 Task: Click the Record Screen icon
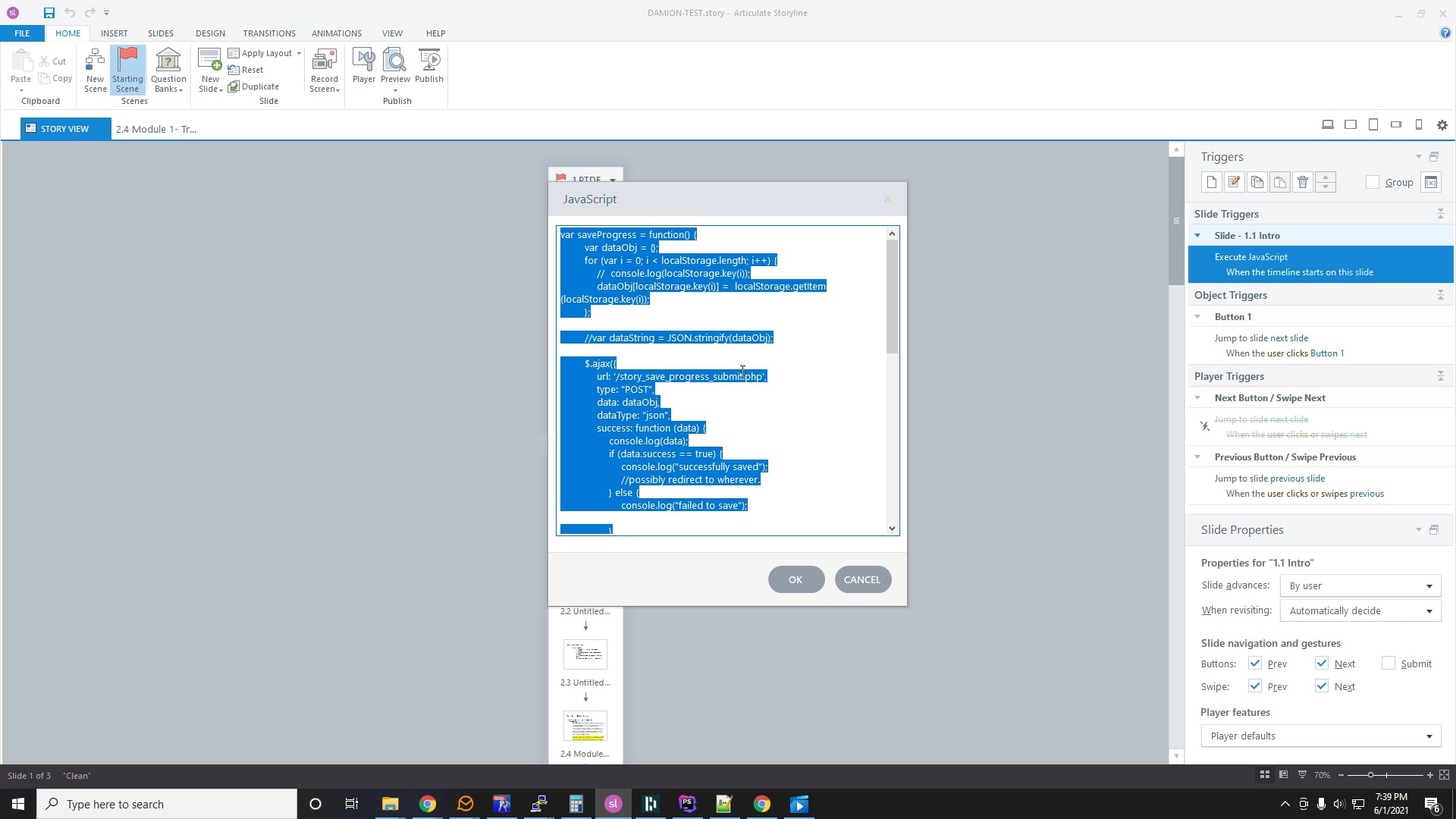[324, 70]
